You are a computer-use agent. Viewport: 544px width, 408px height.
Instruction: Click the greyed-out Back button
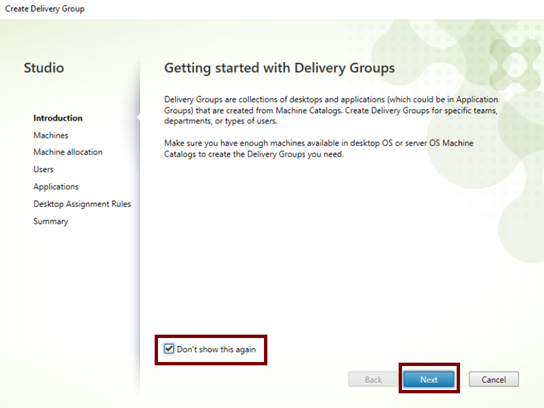373,380
